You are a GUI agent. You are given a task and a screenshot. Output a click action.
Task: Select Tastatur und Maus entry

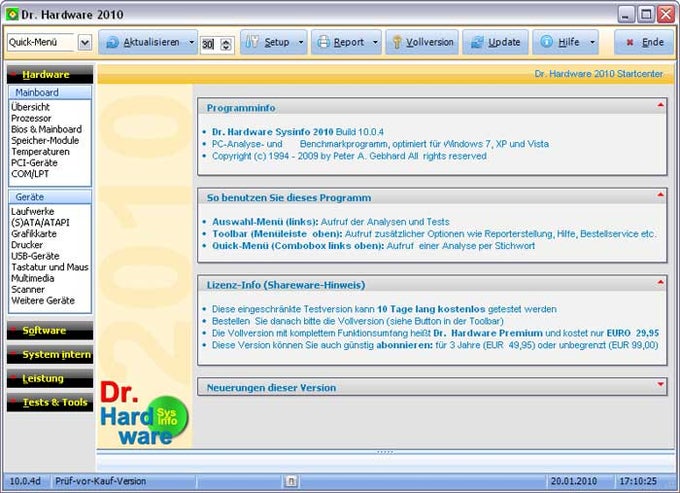click(50, 267)
